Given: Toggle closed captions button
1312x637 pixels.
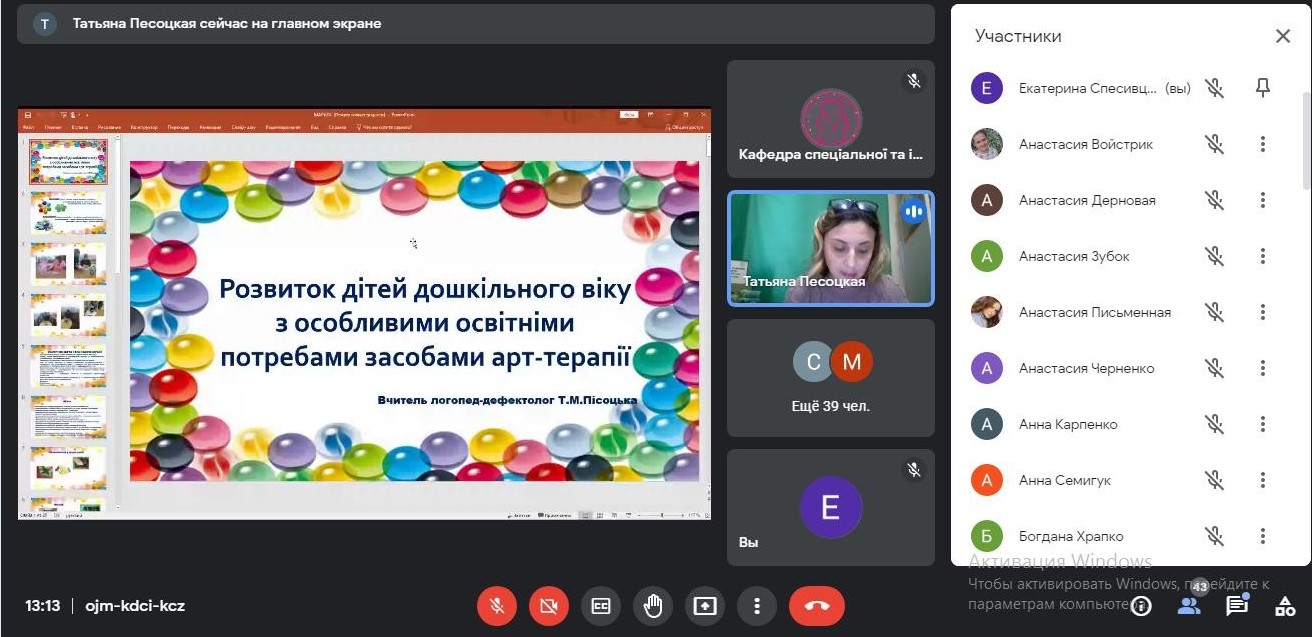Looking at the screenshot, I should pyautogui.click(x=601, y=606).
